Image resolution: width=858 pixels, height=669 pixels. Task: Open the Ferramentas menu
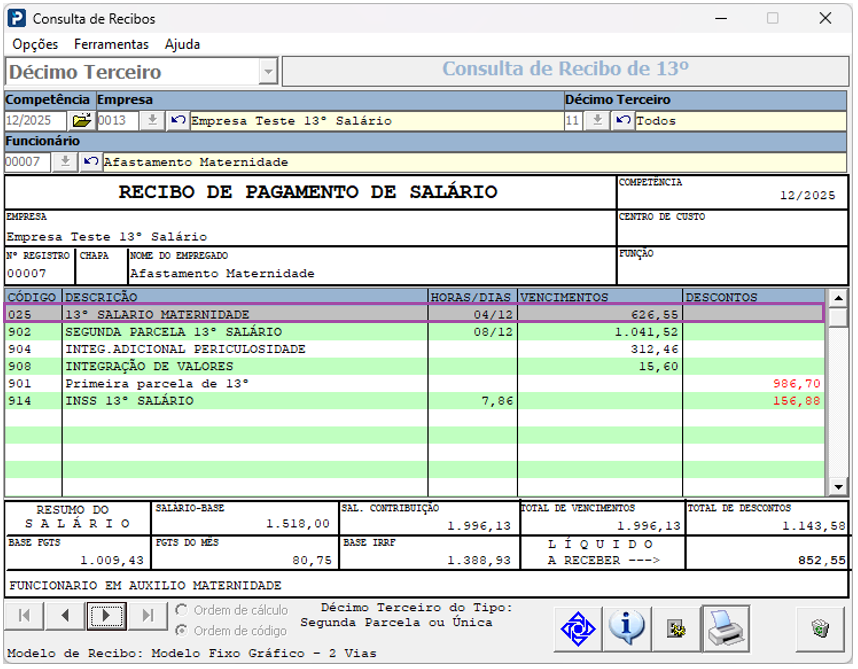(111, 44)
